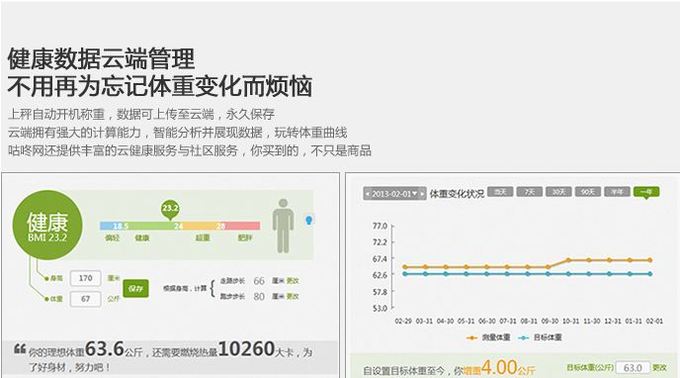
Task: Click 更改 next to target weight 63.0
Action: [659, 367]
